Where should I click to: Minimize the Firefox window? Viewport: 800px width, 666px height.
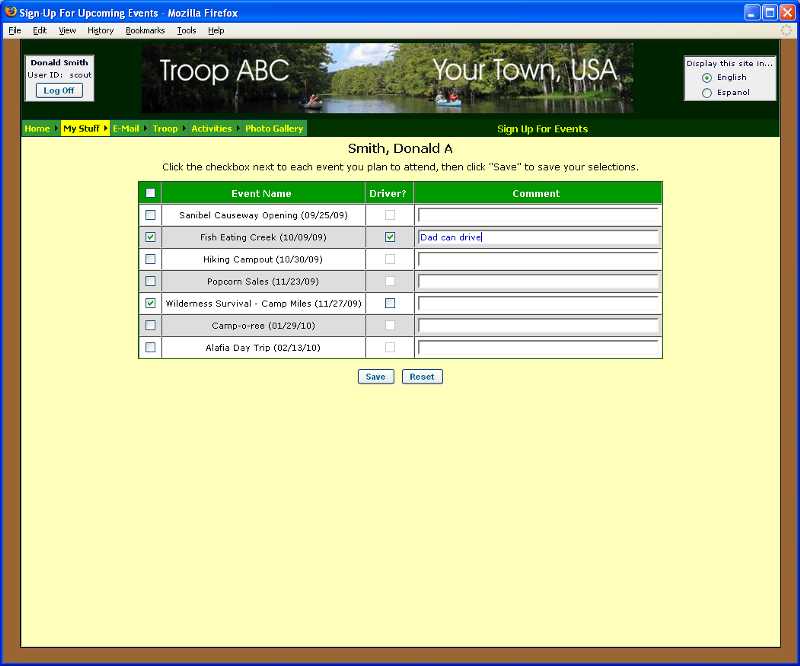coord(752,12)
